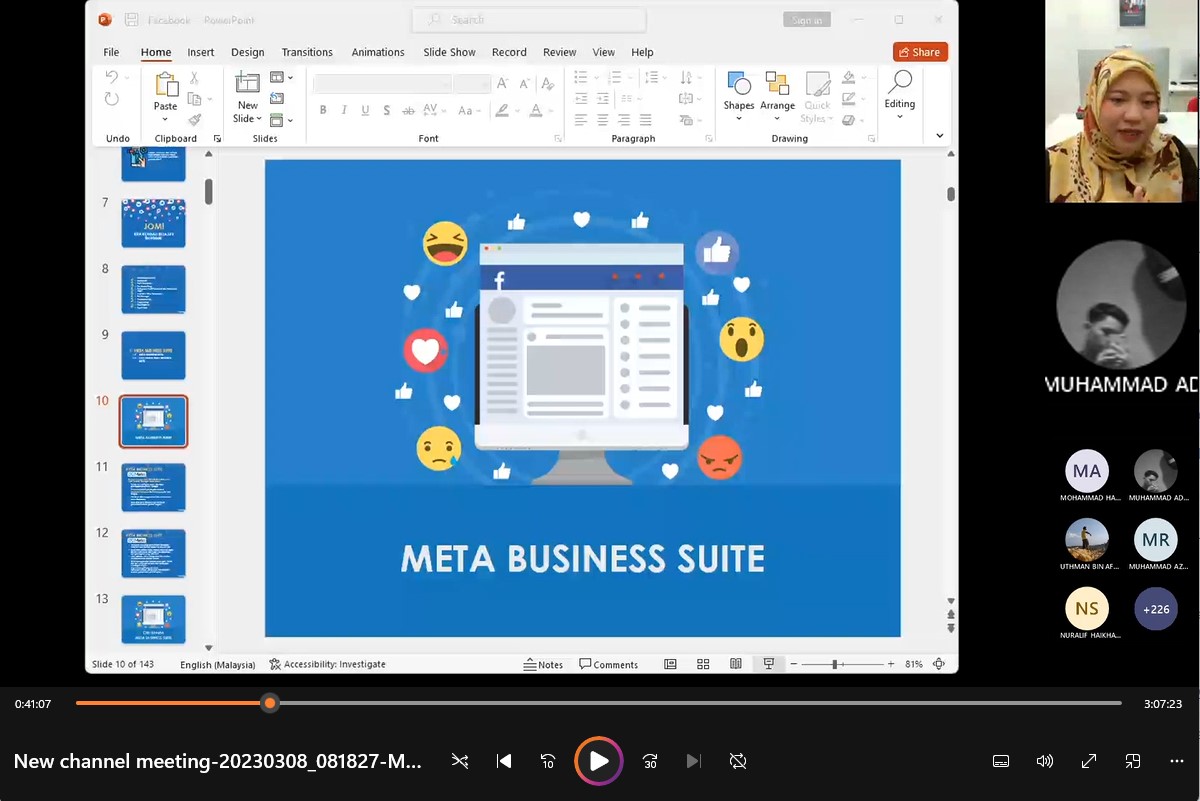Switch to the Transitions tab
The image size is (1200, 801).
click(x=307, y=52)
